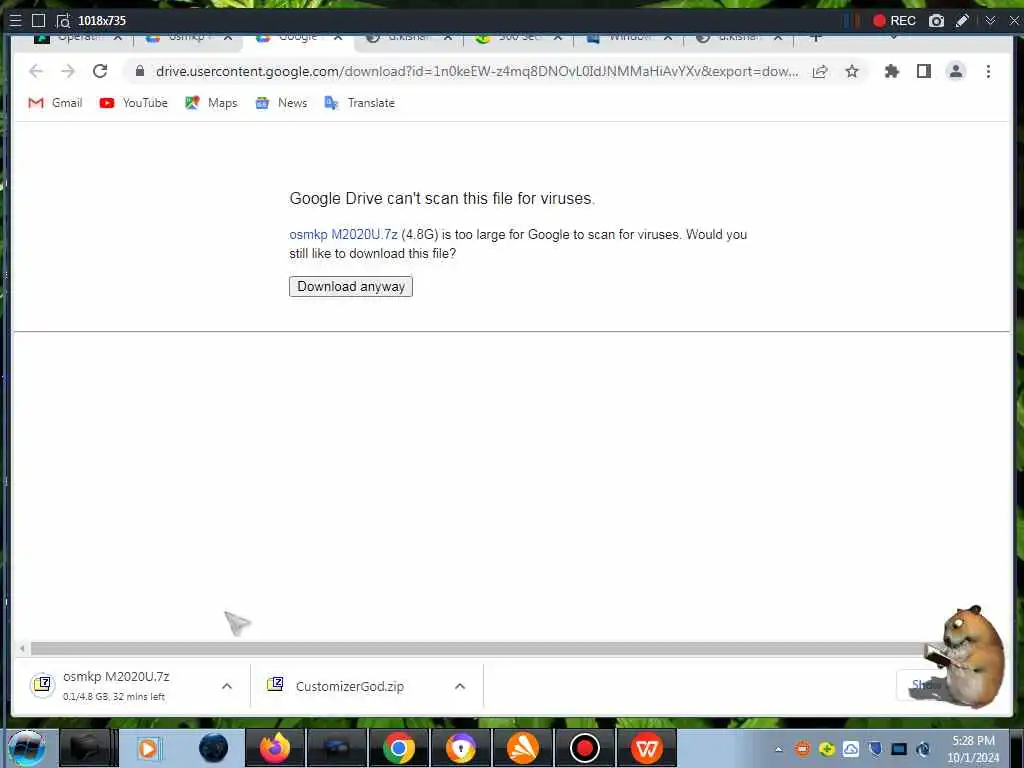Click the share page icon in address bar
1024x768 pixels.
click(820, 71)
